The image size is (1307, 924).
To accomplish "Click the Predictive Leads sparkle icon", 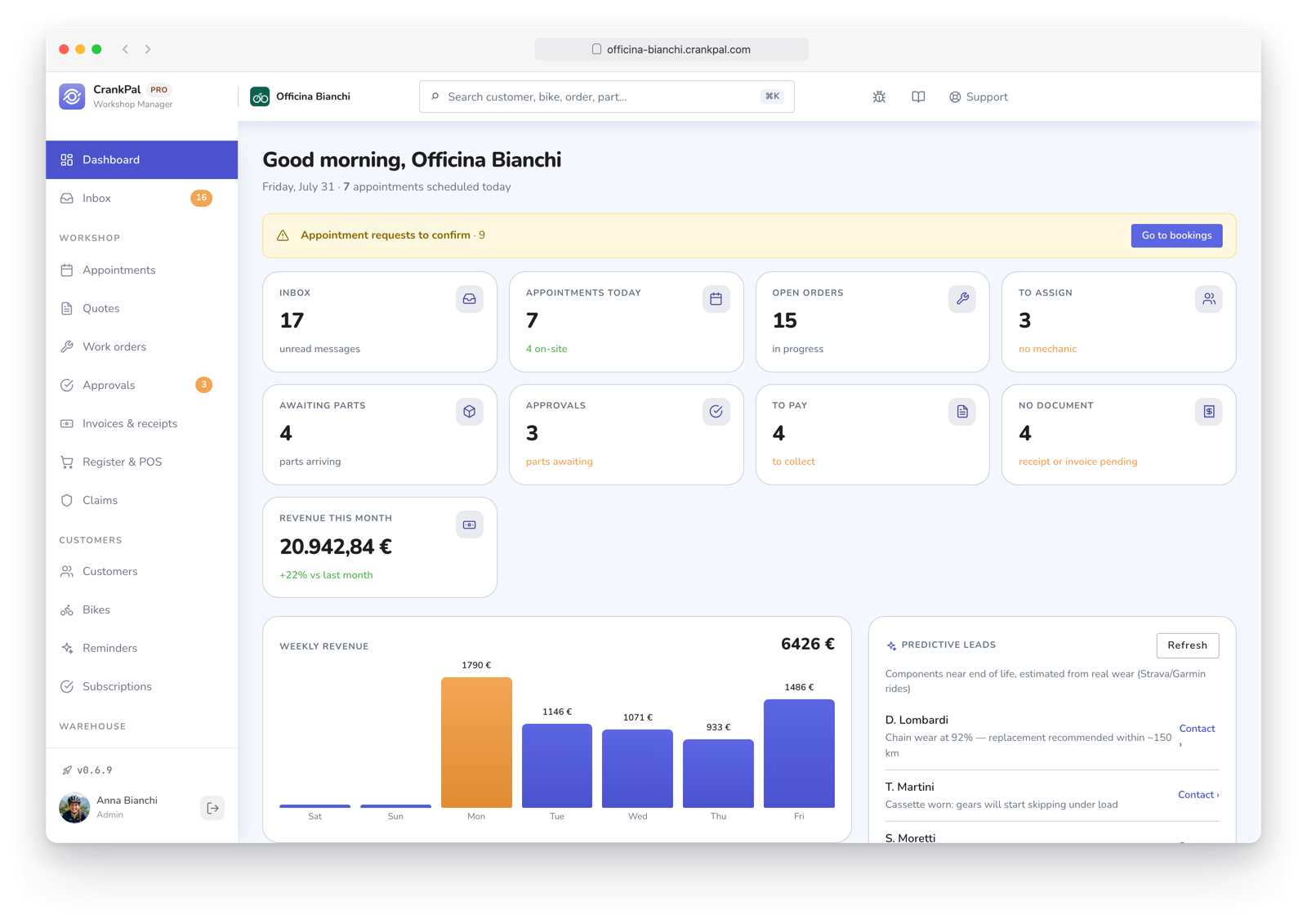I will (x=891, y=645).
